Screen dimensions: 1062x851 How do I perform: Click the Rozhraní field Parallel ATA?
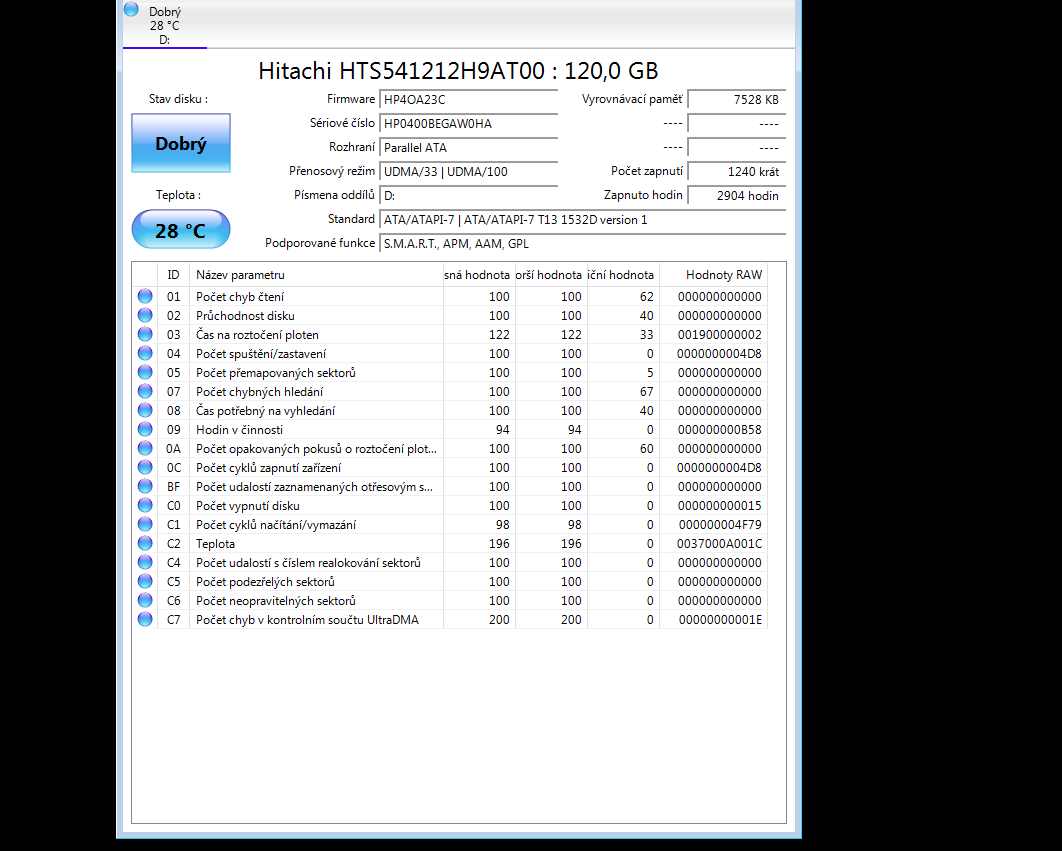pos(469,148)
